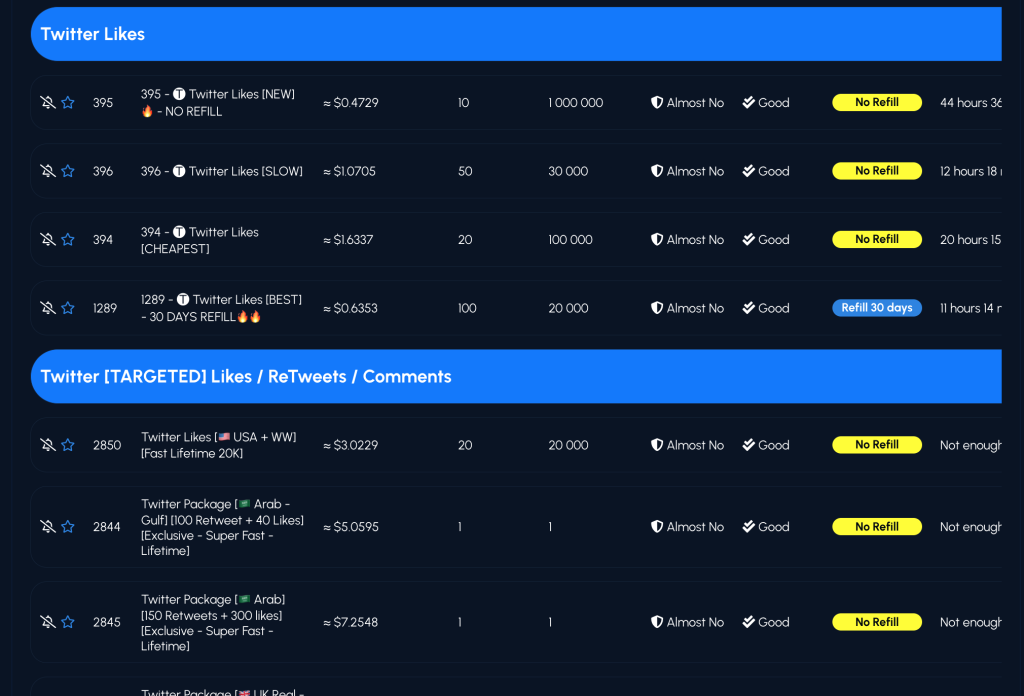Image resolution: width=1024 pixels, height=696 pixels.
Task: Open service 396 Twitter Likes SLOW
Action: 221,171
